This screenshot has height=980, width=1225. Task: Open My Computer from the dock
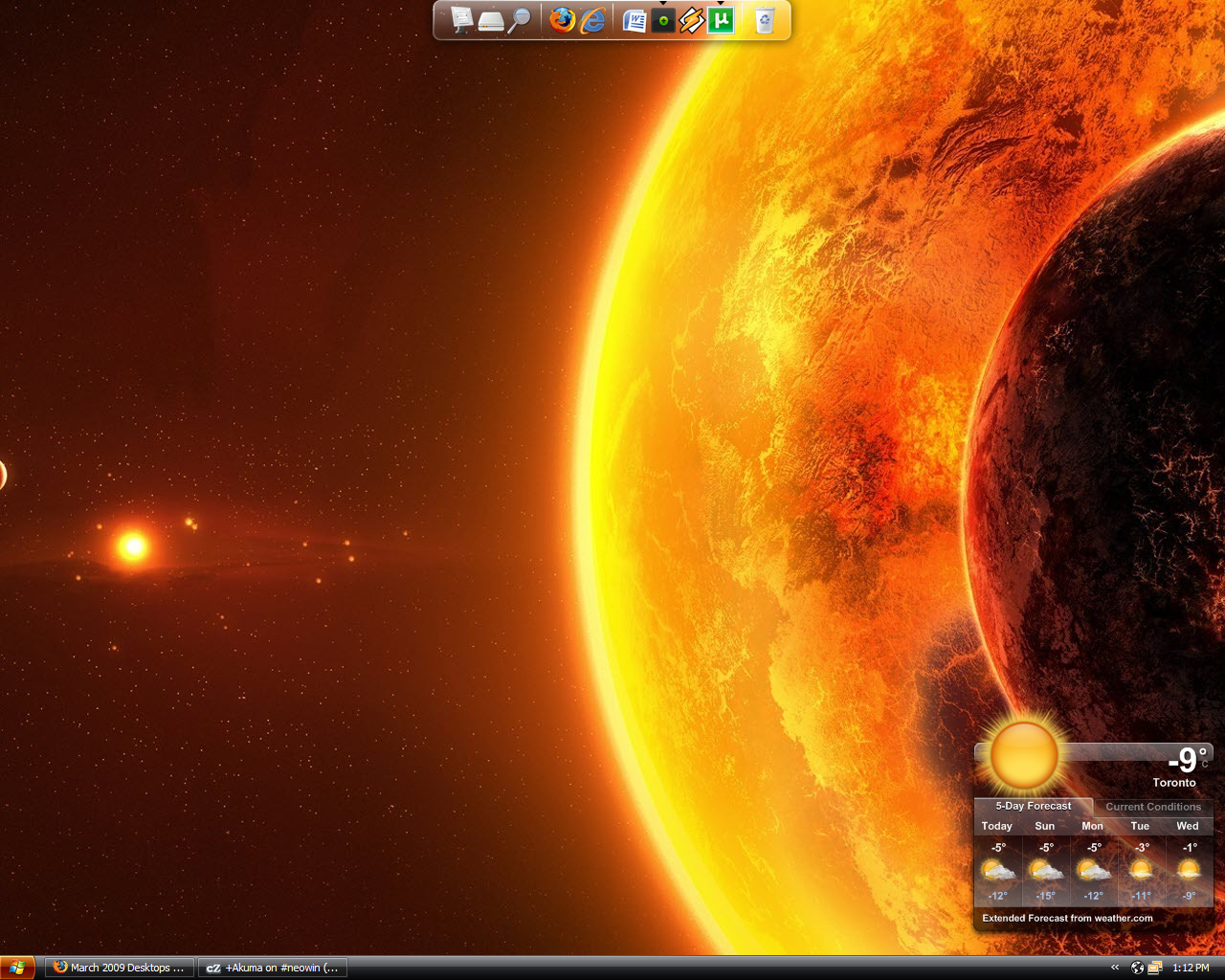click(461, 20)
